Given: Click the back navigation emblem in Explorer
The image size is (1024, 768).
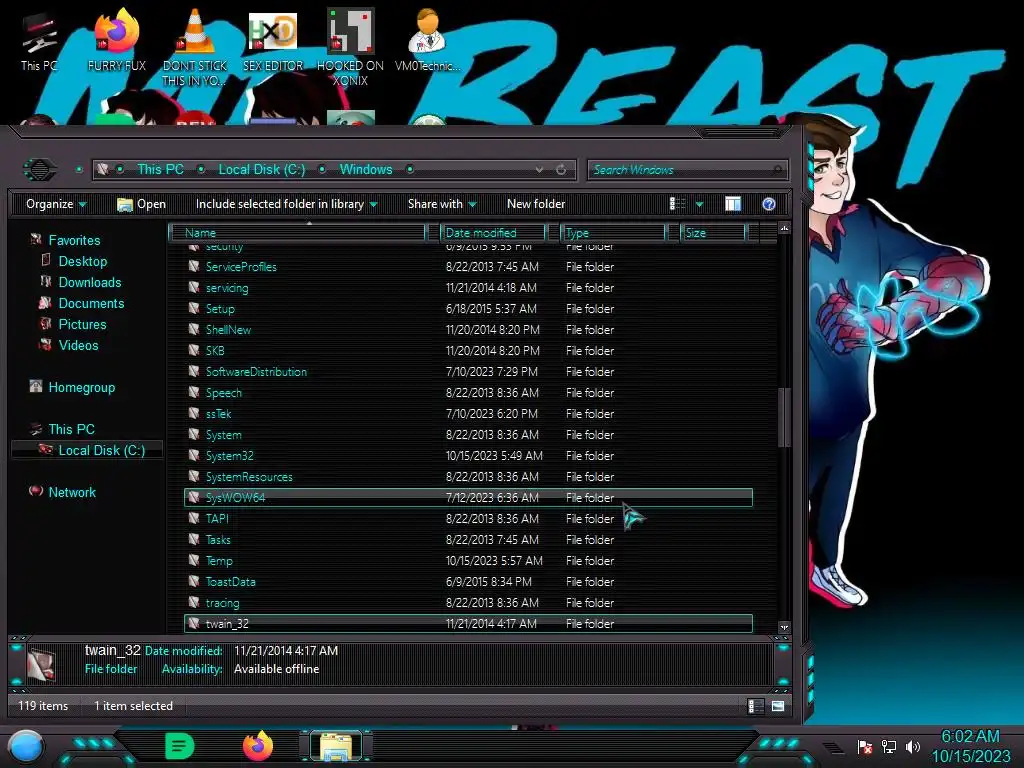Looking at the screenshot, I should (x=40, y=170).
